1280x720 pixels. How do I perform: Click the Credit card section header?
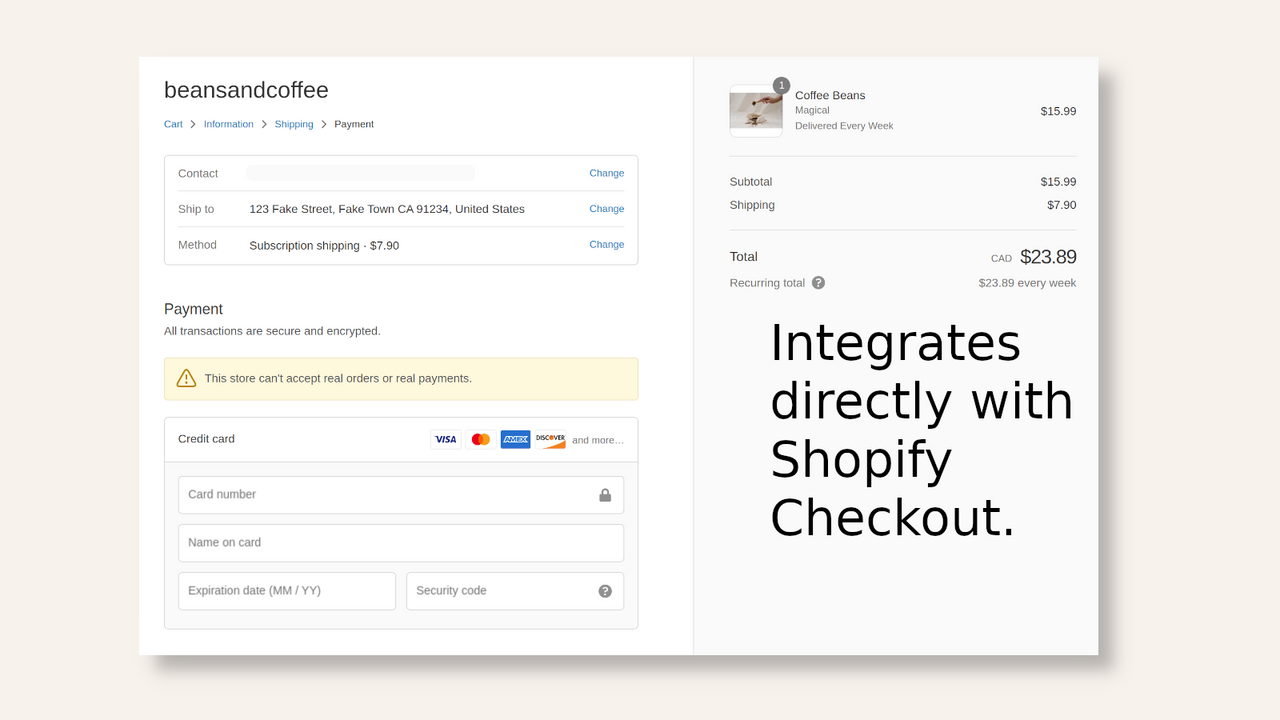(x=401, y=440)
